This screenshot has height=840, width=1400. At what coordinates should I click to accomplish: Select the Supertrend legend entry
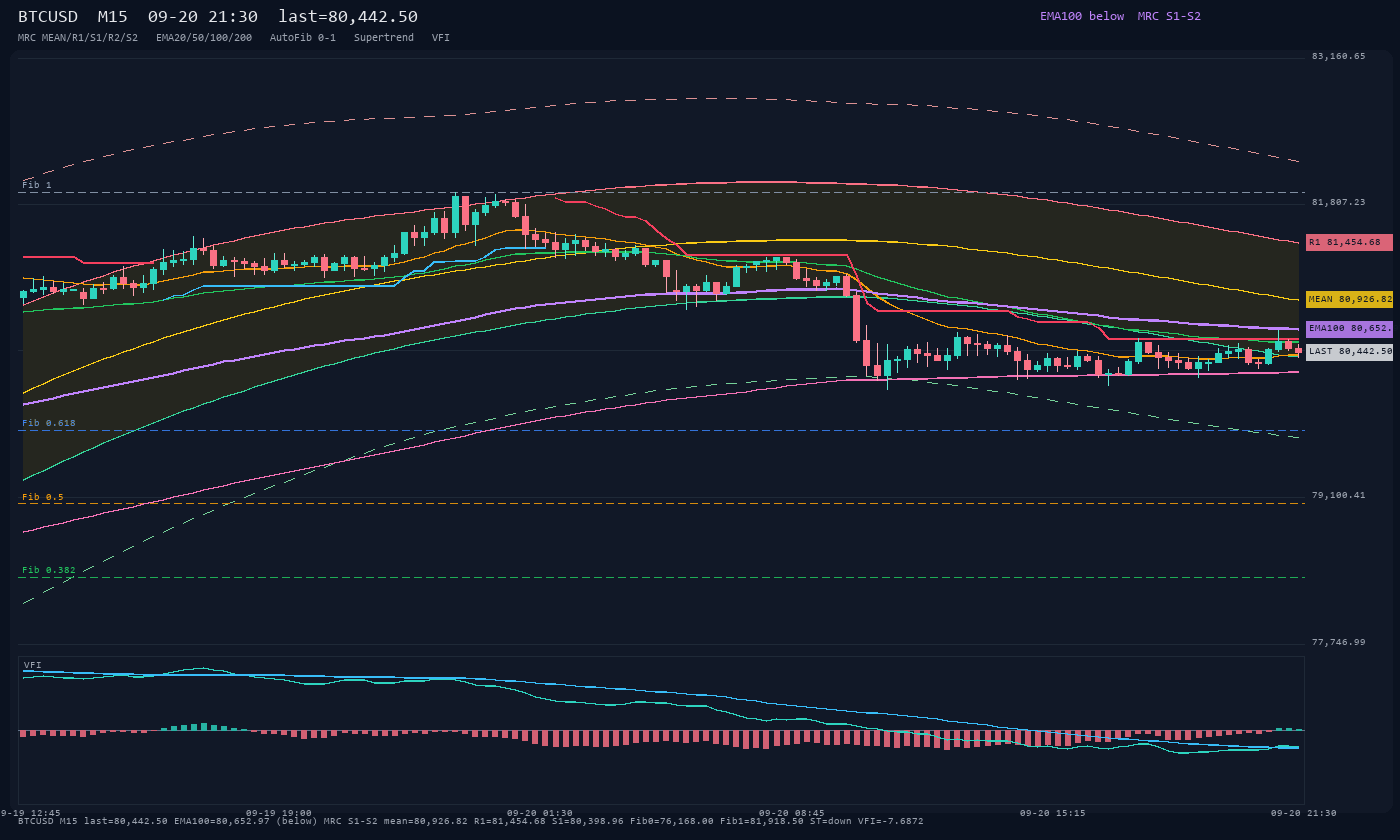pos(384,37)
